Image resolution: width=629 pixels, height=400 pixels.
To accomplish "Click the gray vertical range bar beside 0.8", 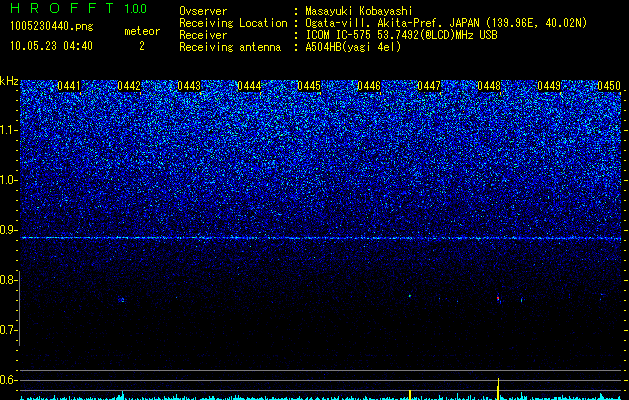I will coord(19,308).
